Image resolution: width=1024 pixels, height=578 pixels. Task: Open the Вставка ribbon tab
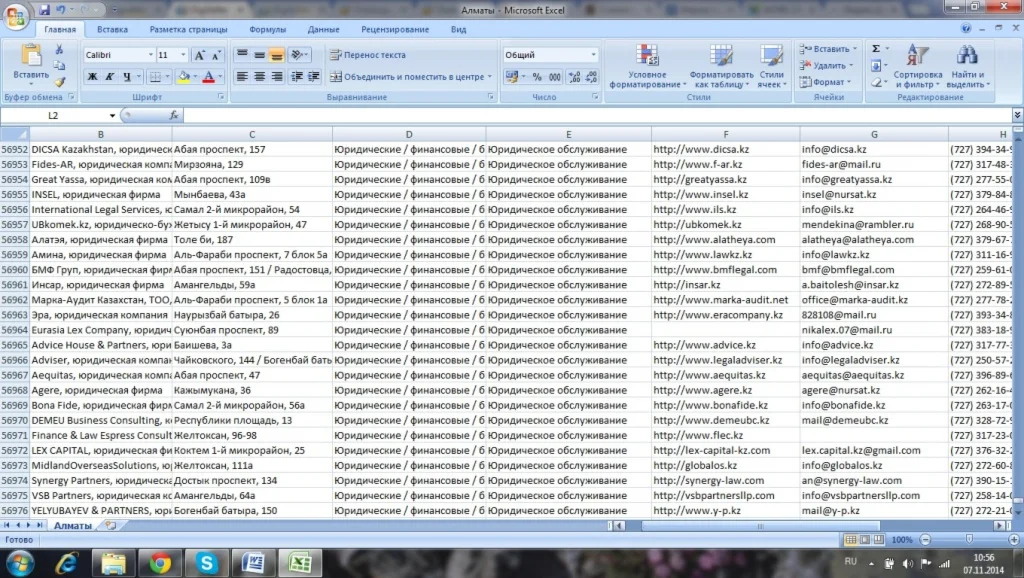(112, 30)
